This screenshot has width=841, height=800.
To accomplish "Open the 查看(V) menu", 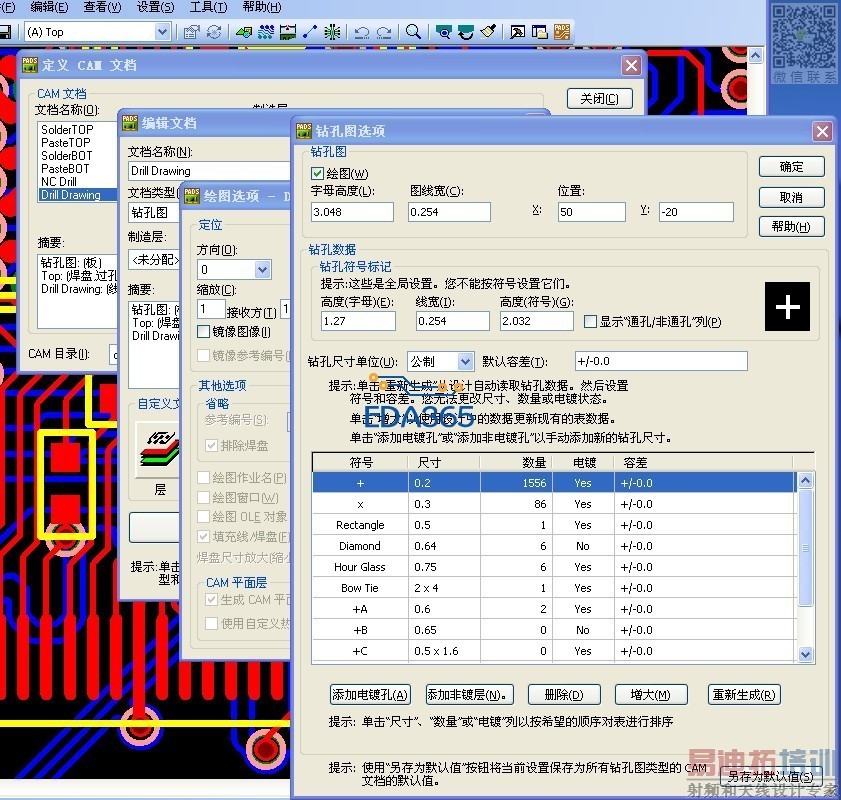I will 102,7.
